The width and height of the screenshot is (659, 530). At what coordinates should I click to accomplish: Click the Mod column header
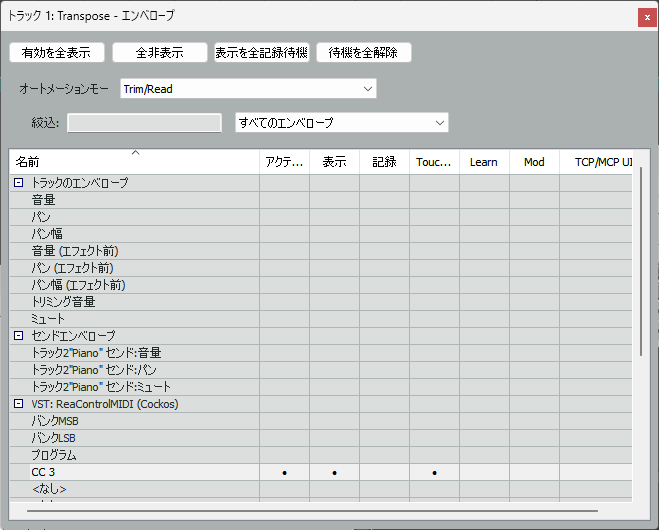(534, 162)
